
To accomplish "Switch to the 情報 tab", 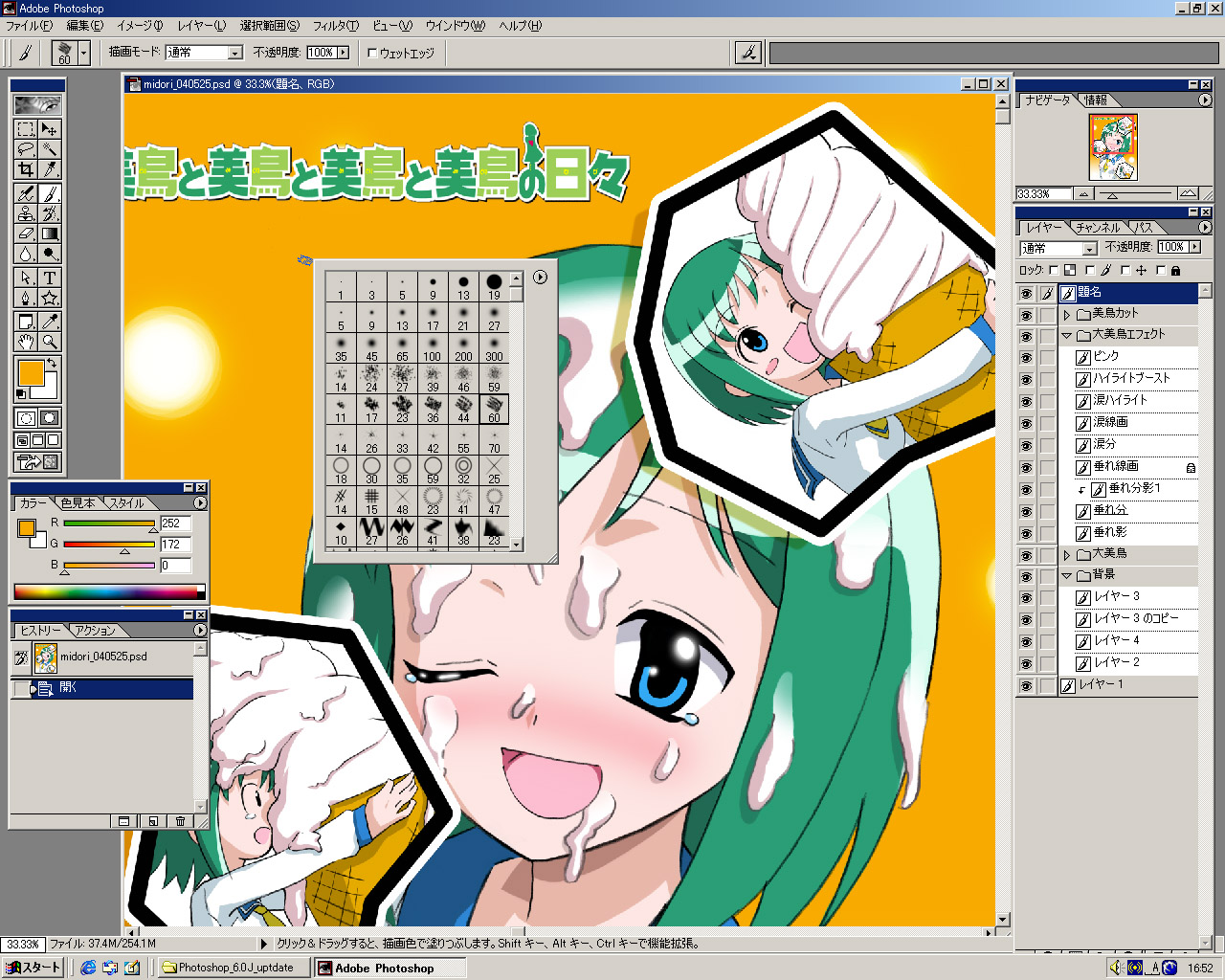I will click(1096, 100).
